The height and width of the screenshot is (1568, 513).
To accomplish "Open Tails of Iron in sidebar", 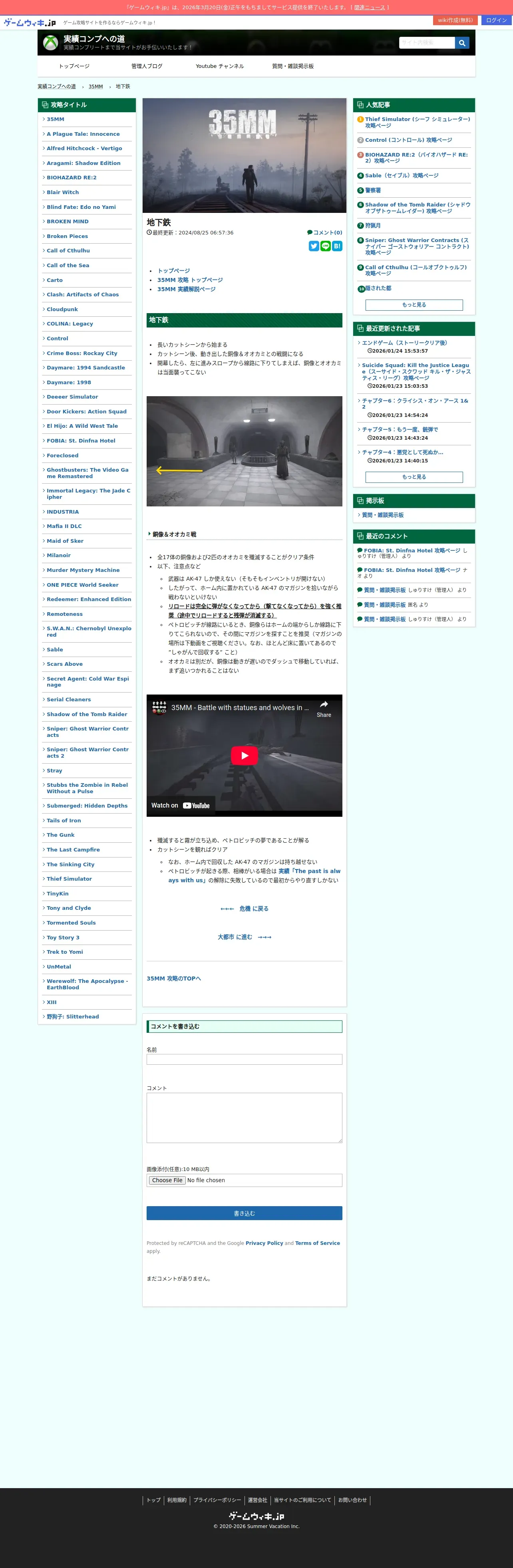I will click(64, 820).
